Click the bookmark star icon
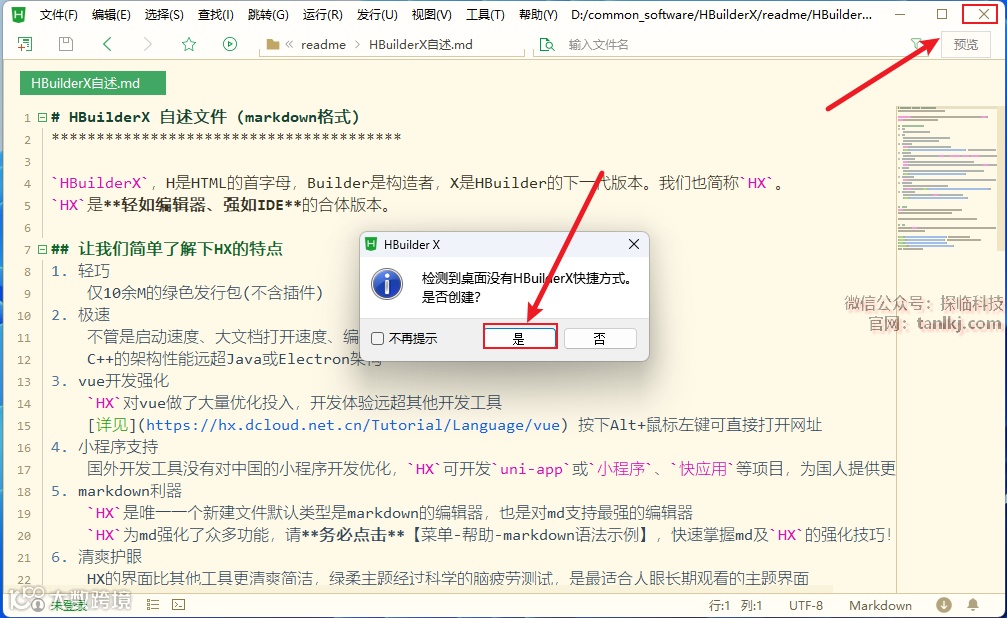Screen dimensions: 1007x618 point(189,44)
